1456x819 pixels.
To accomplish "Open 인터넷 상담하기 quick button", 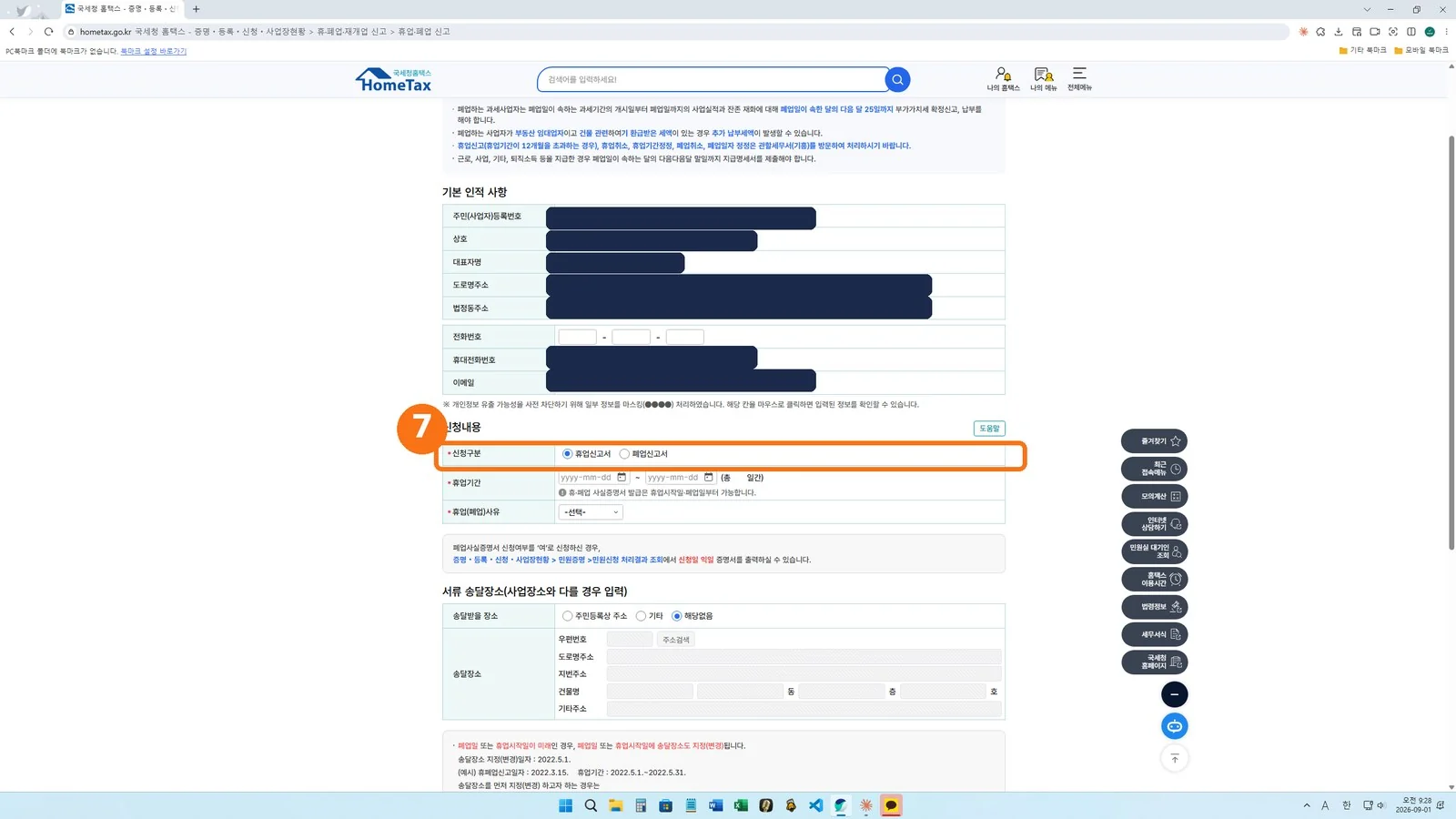I will (x=1154, y=524).
